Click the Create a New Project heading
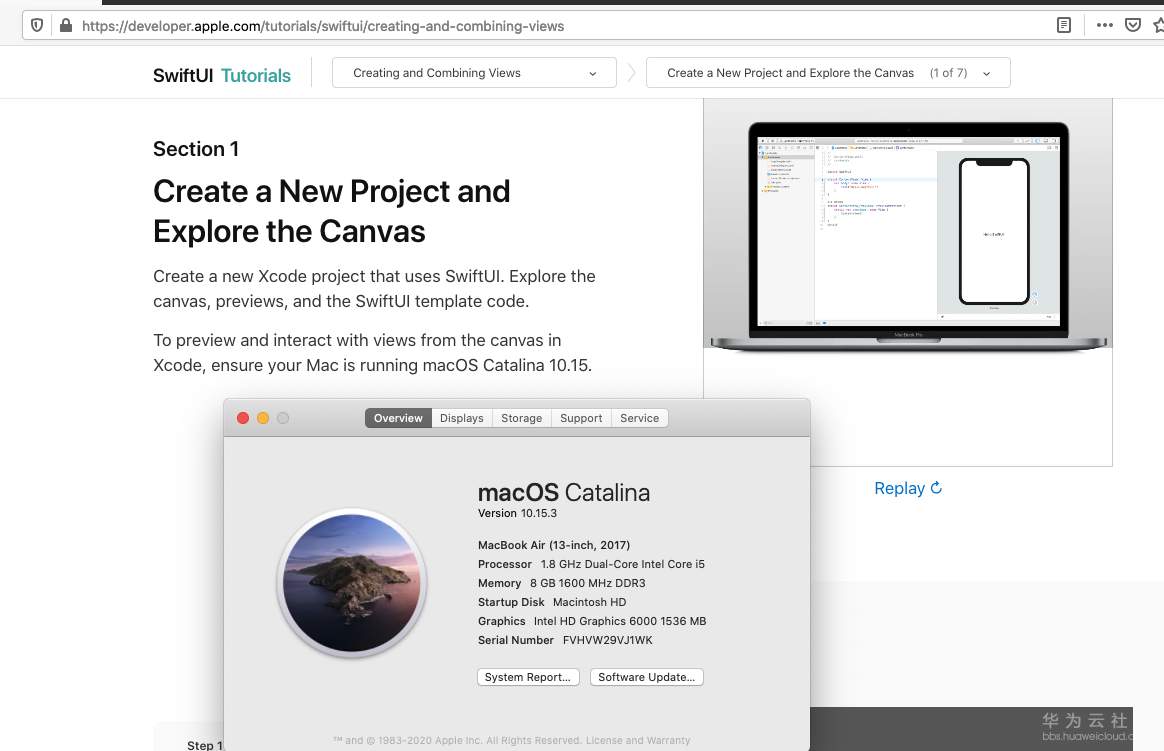This screenshot has width=1164, height=751. (x=331, y=211)
